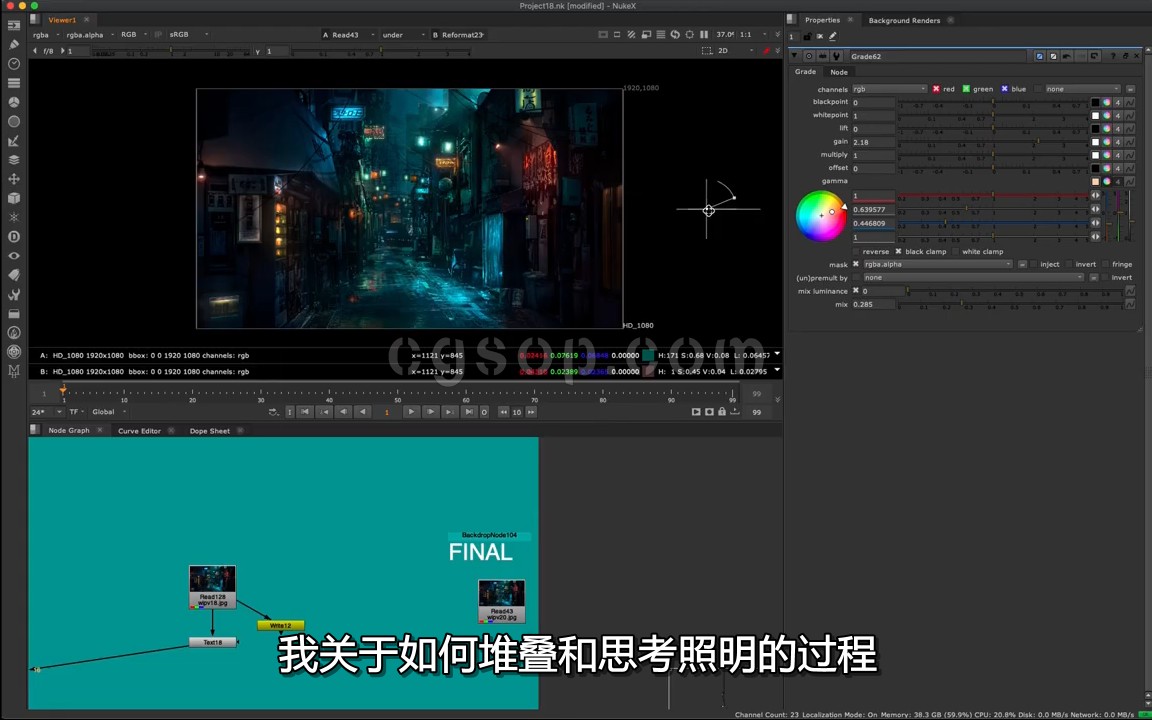Open the Time nodes clock icon
The height and width of the screenshot is (720, 1152).
pos(13,64)
